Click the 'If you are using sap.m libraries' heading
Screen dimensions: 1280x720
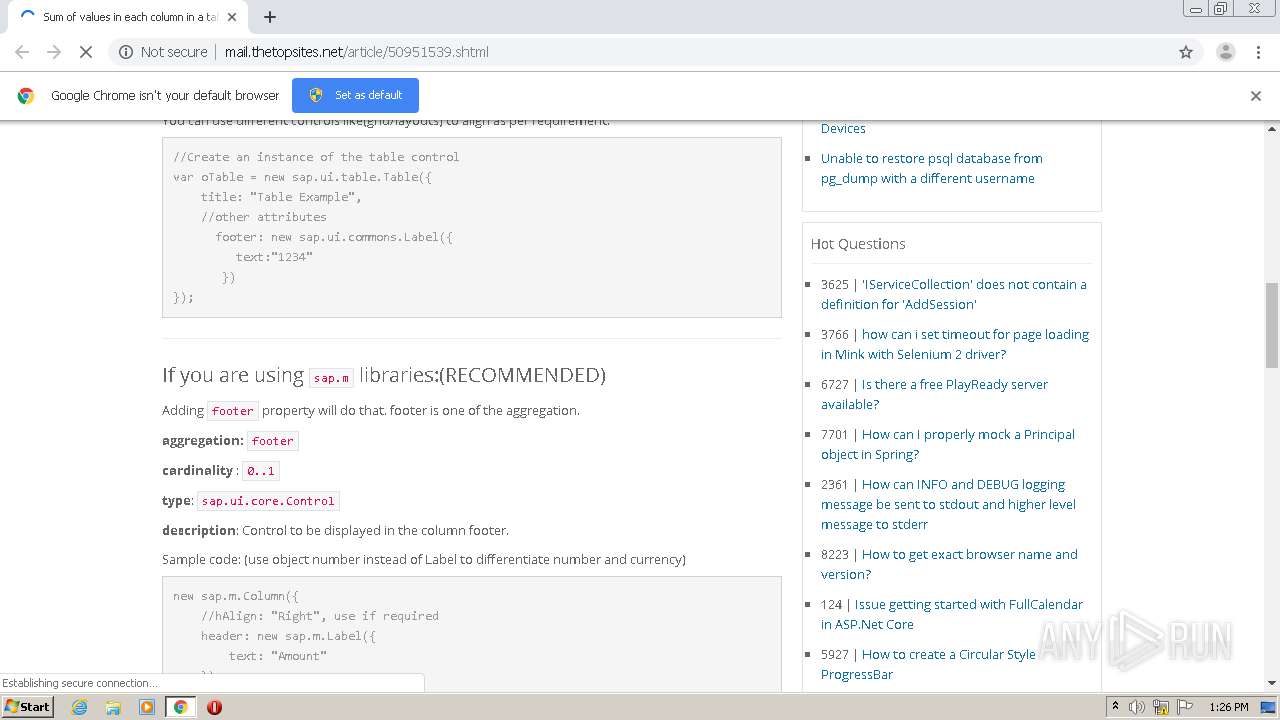click(384, 375)
